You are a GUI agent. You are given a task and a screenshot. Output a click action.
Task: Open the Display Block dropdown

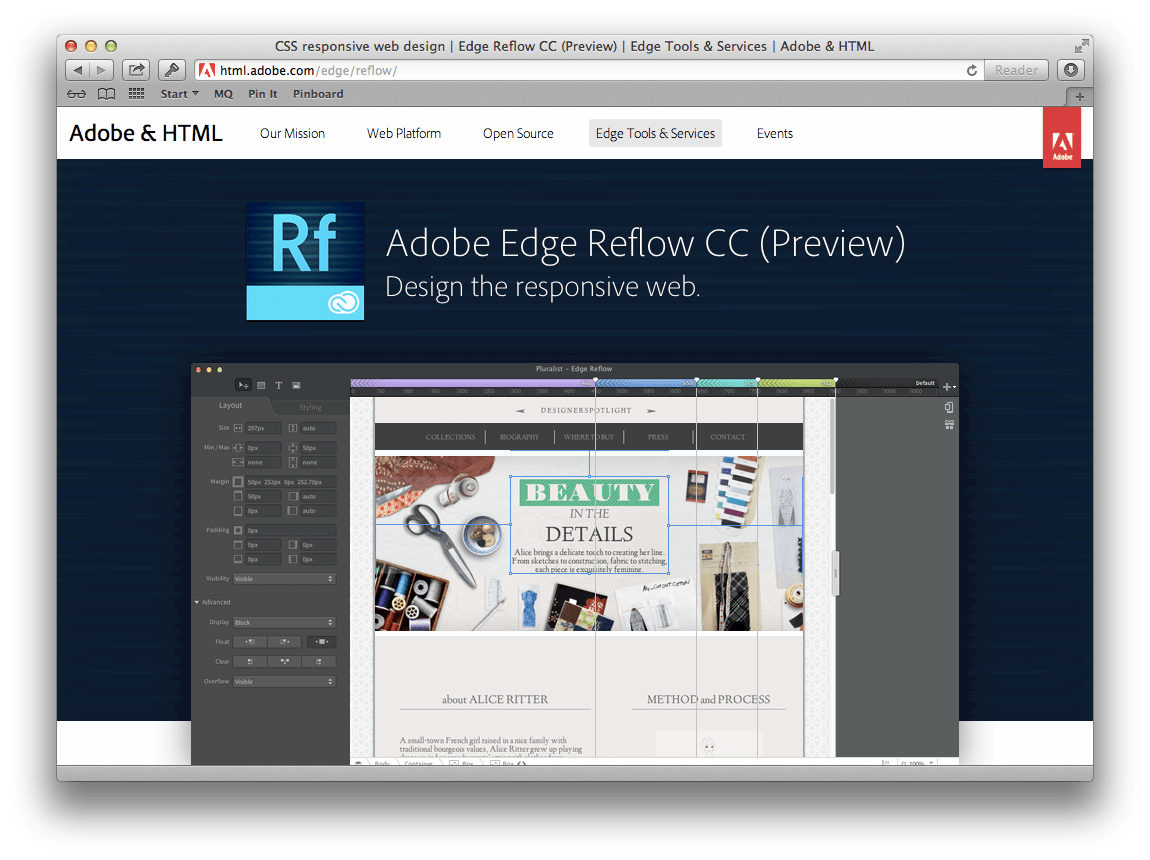pos(284,622)
